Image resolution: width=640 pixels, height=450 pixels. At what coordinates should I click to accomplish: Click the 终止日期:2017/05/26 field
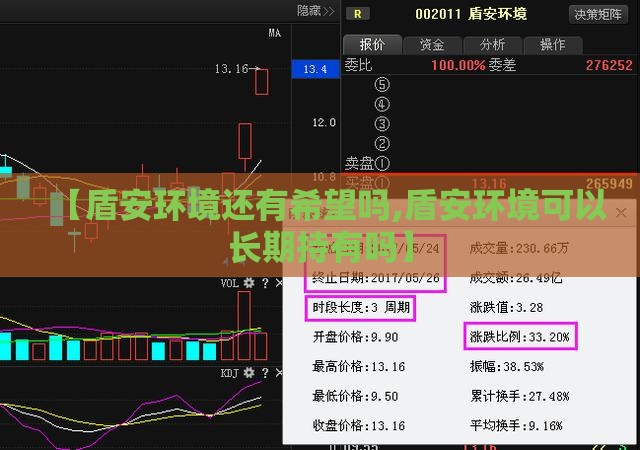376,278
